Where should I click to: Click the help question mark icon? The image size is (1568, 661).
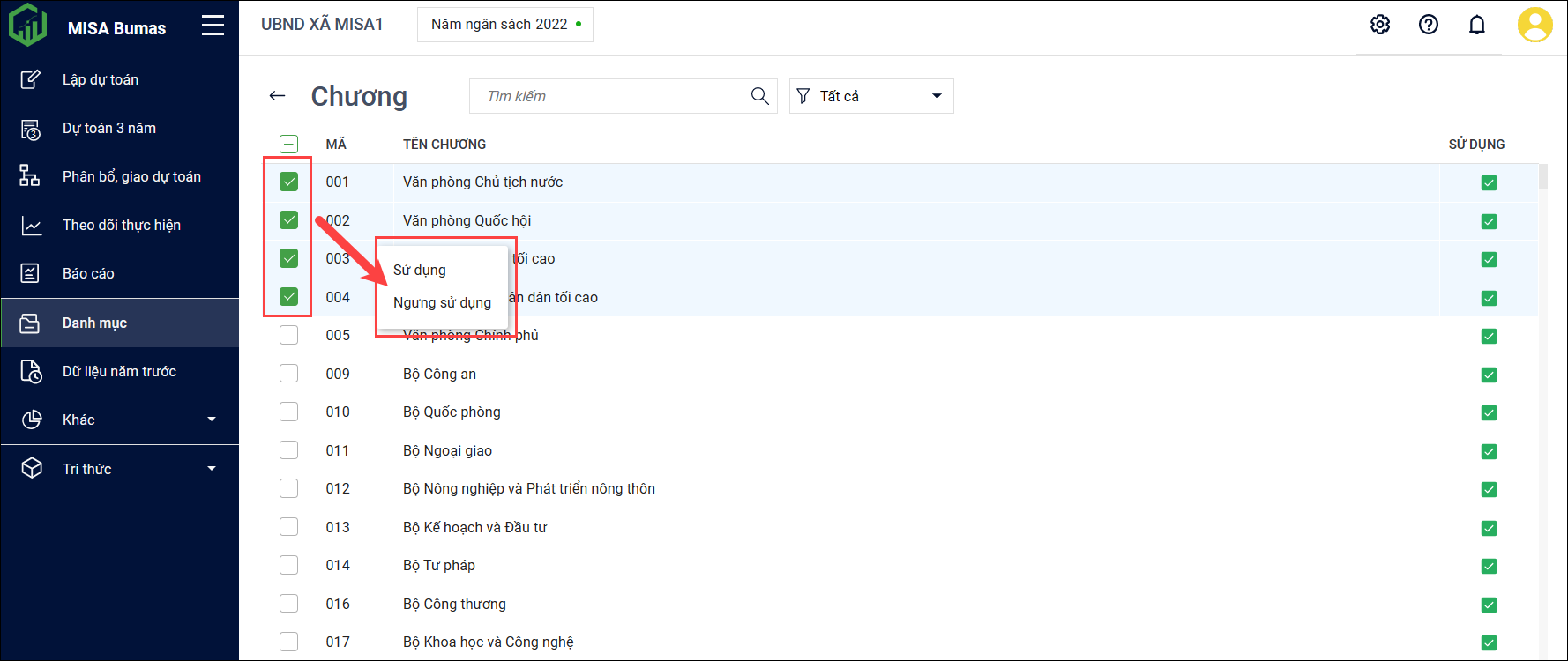[1429, 25]
